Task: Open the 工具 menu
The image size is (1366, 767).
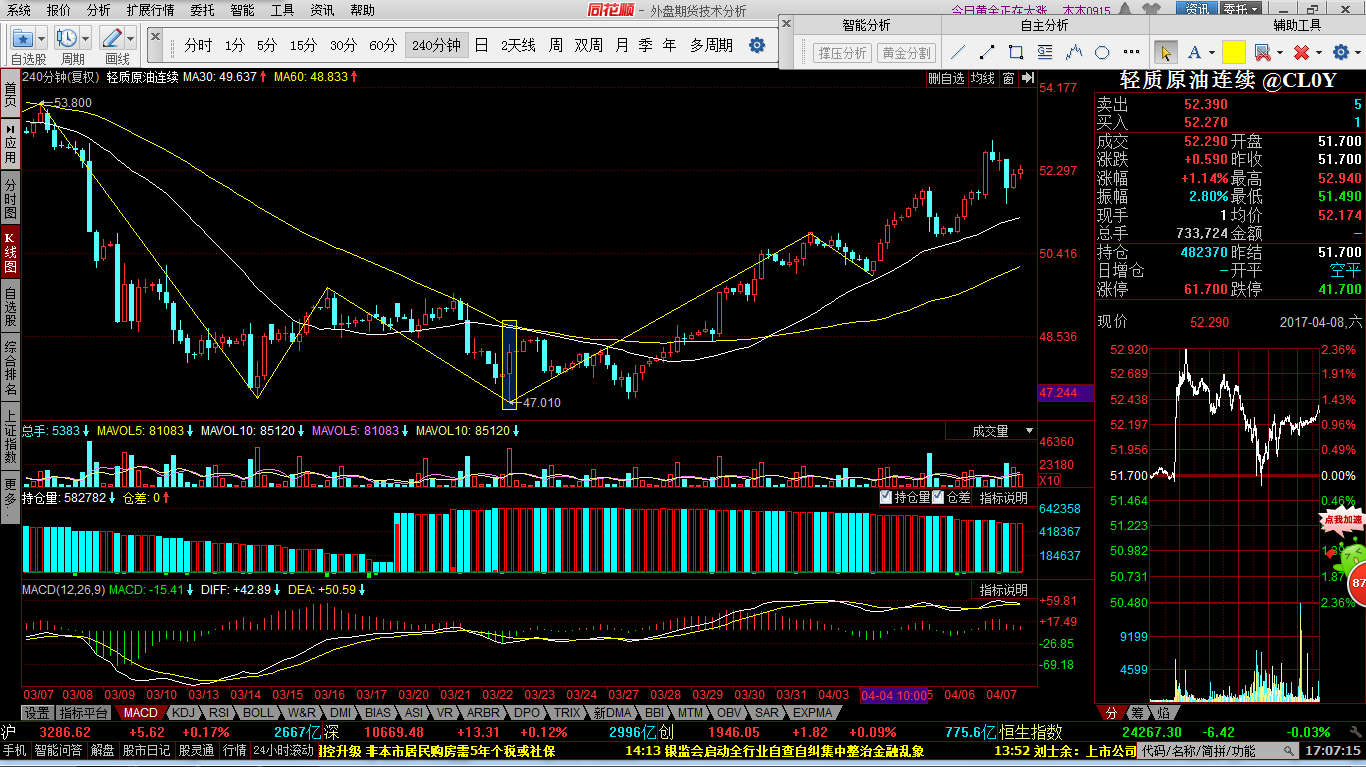Action: pyautogui.click(x=282, y=10)
